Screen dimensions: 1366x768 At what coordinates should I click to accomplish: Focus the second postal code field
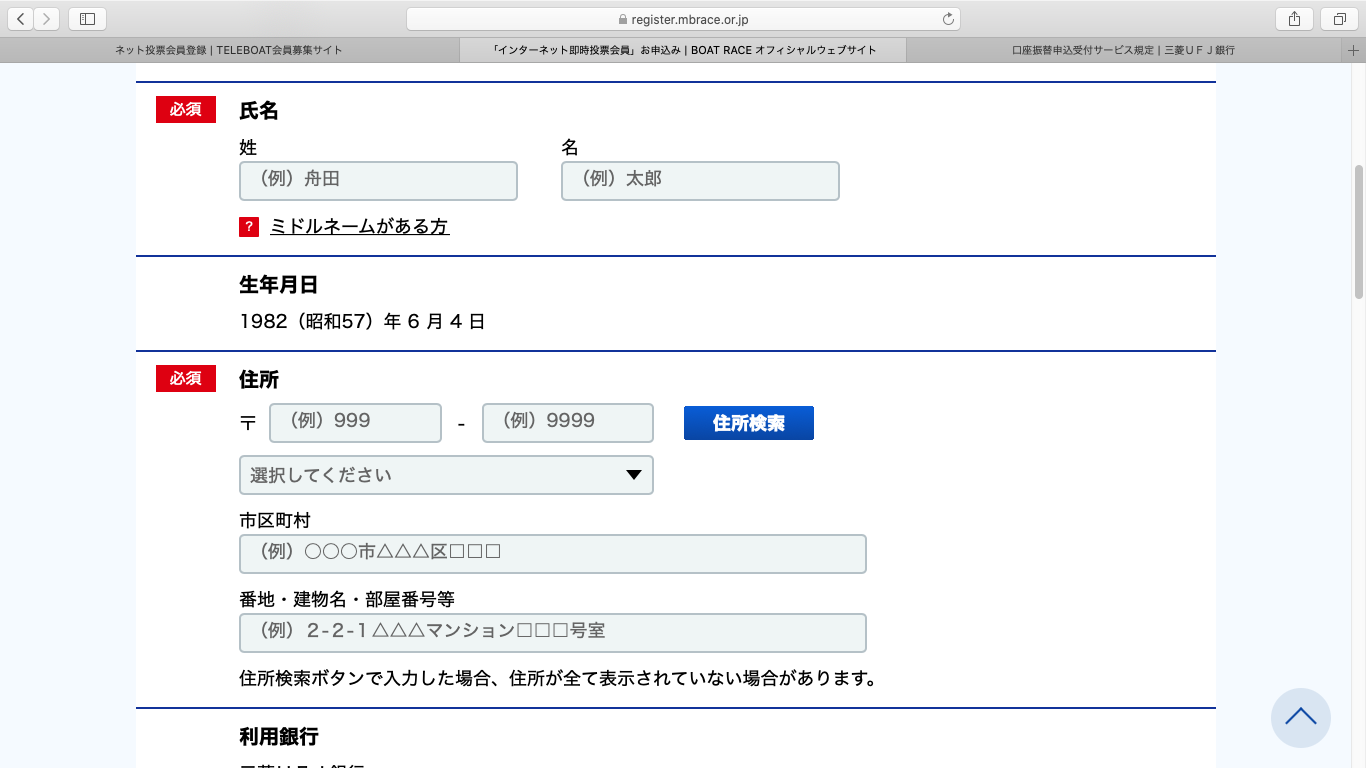click(567, 423)
